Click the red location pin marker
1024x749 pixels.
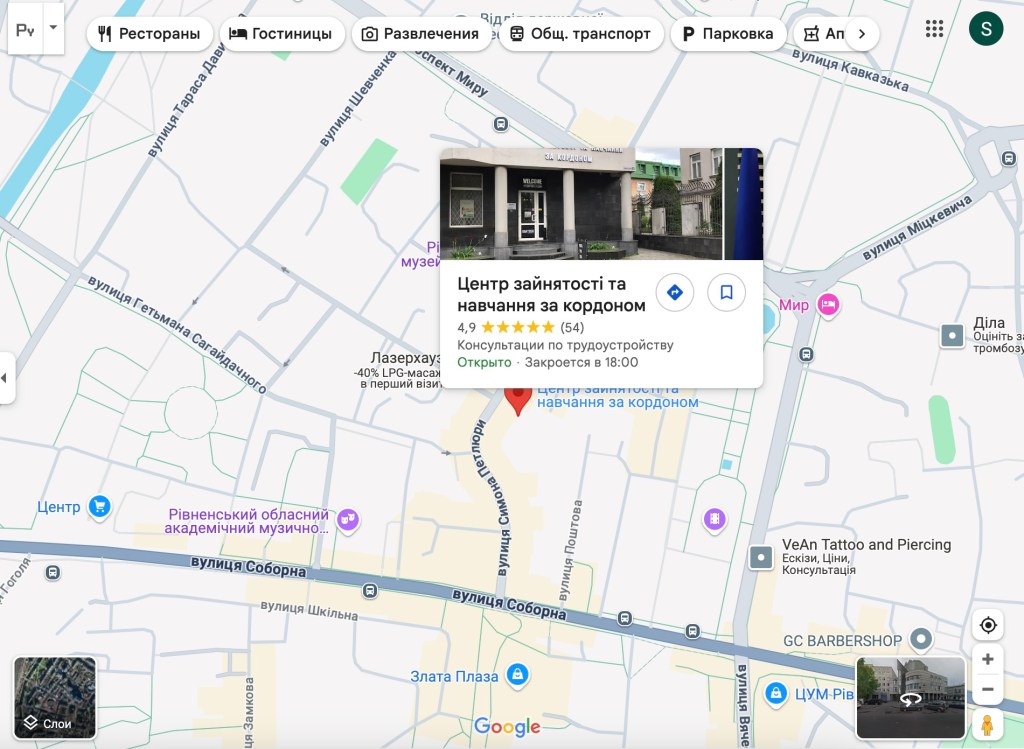point(517,398)
